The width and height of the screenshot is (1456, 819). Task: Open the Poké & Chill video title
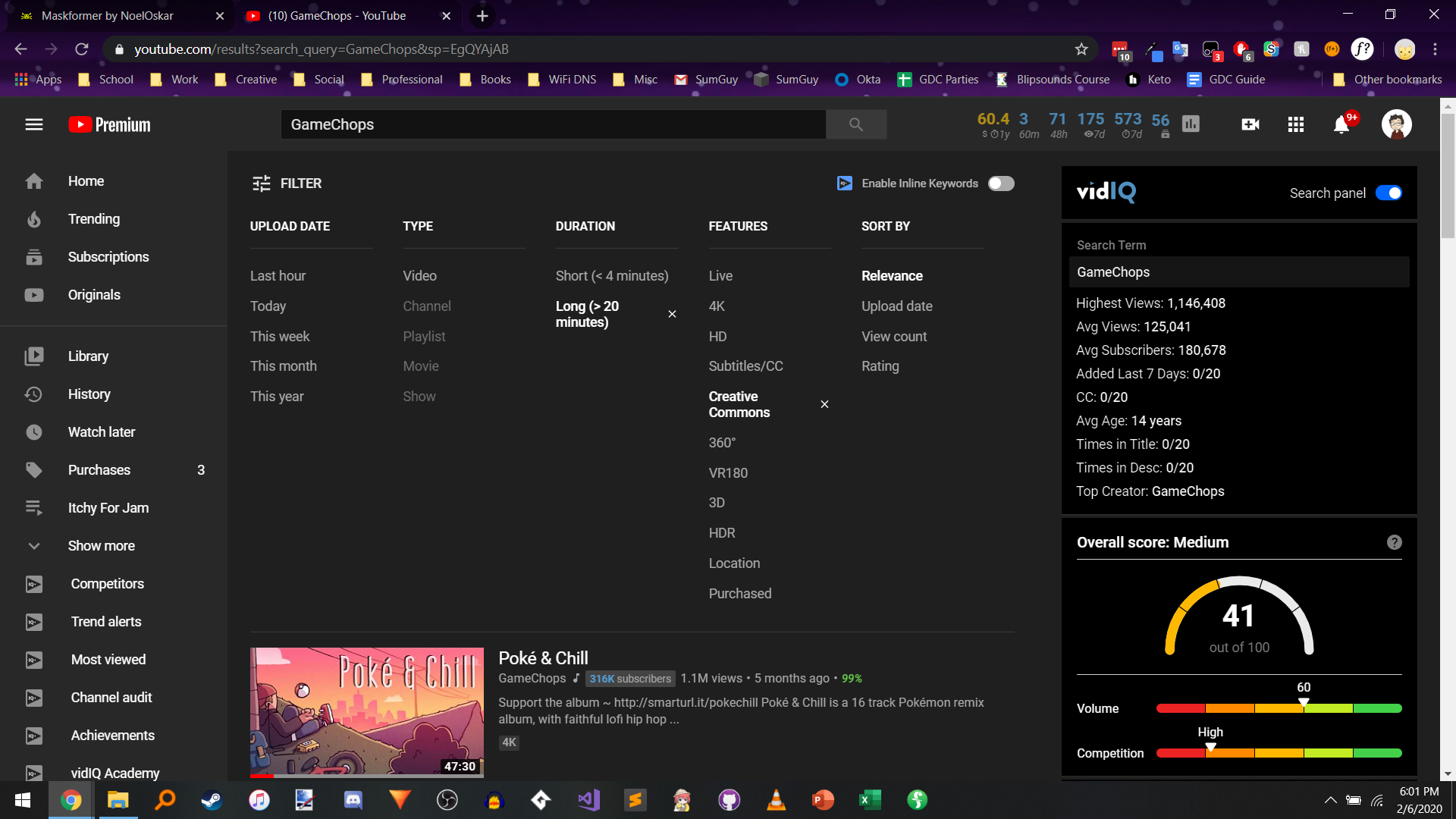[x=543, y=658]
